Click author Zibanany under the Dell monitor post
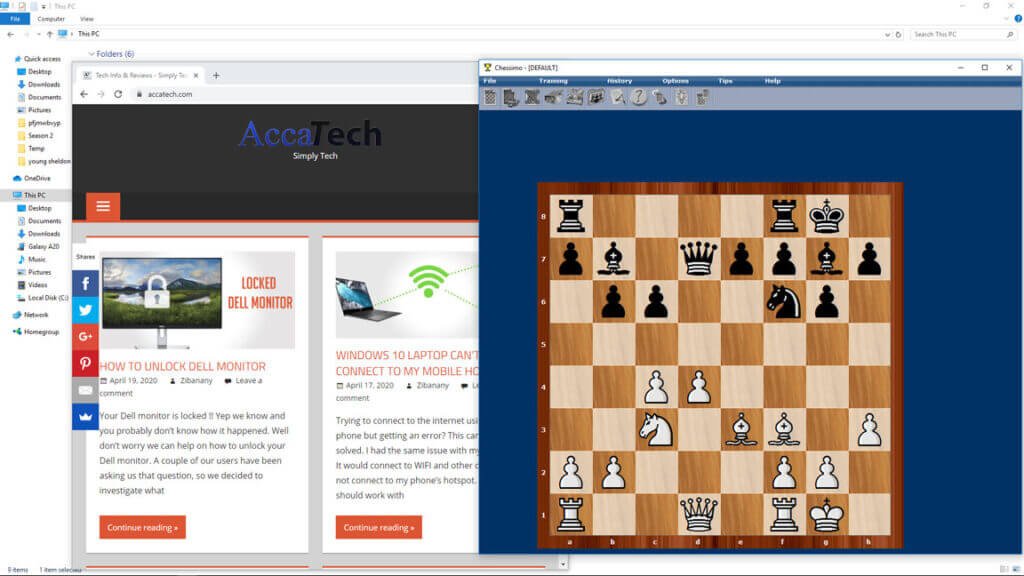The width and height of the screenshot is (1024, 576). [196, 381]
